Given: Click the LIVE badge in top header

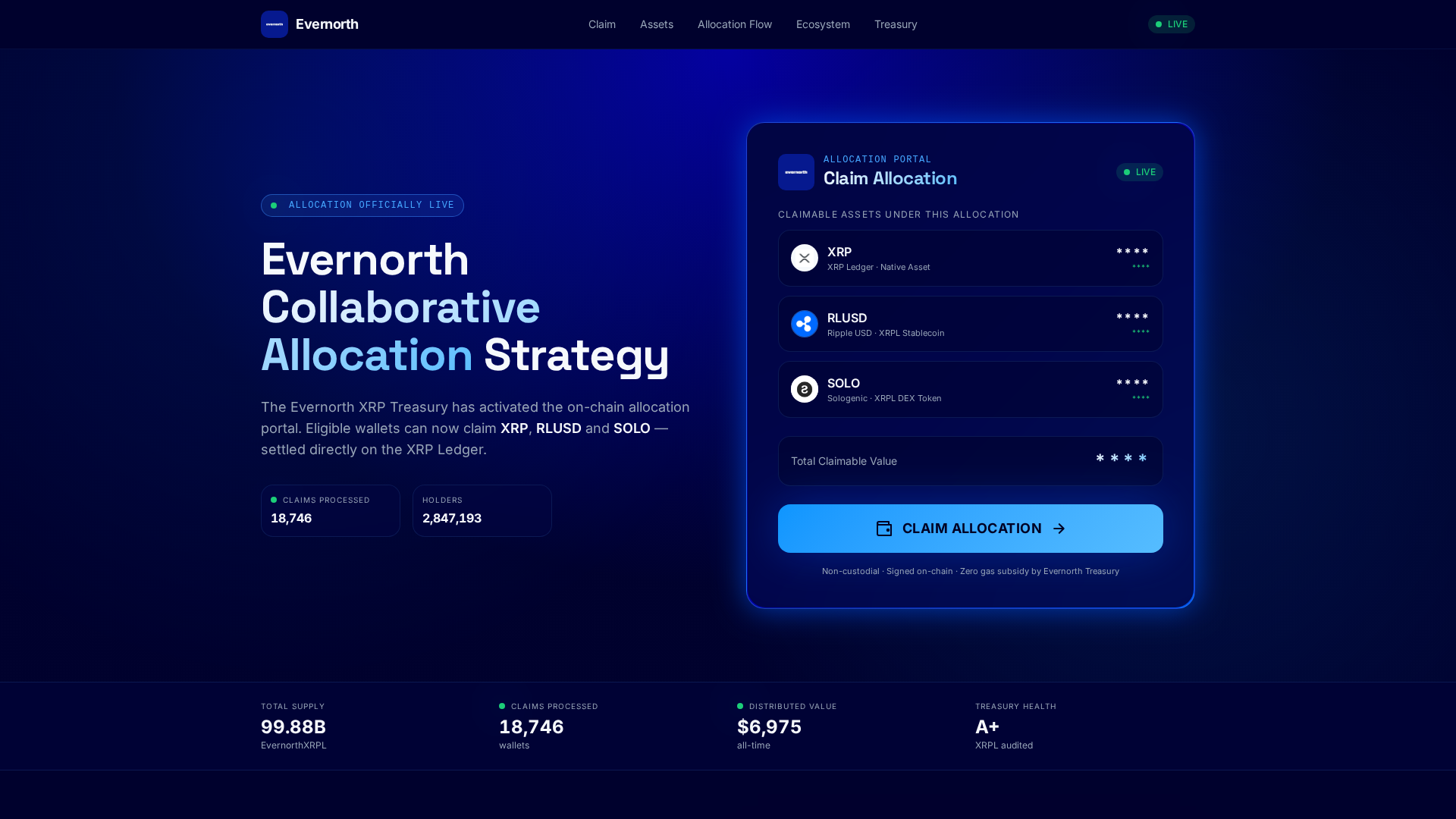Looking at the screenshot, I should click(x=1171, y=24).
